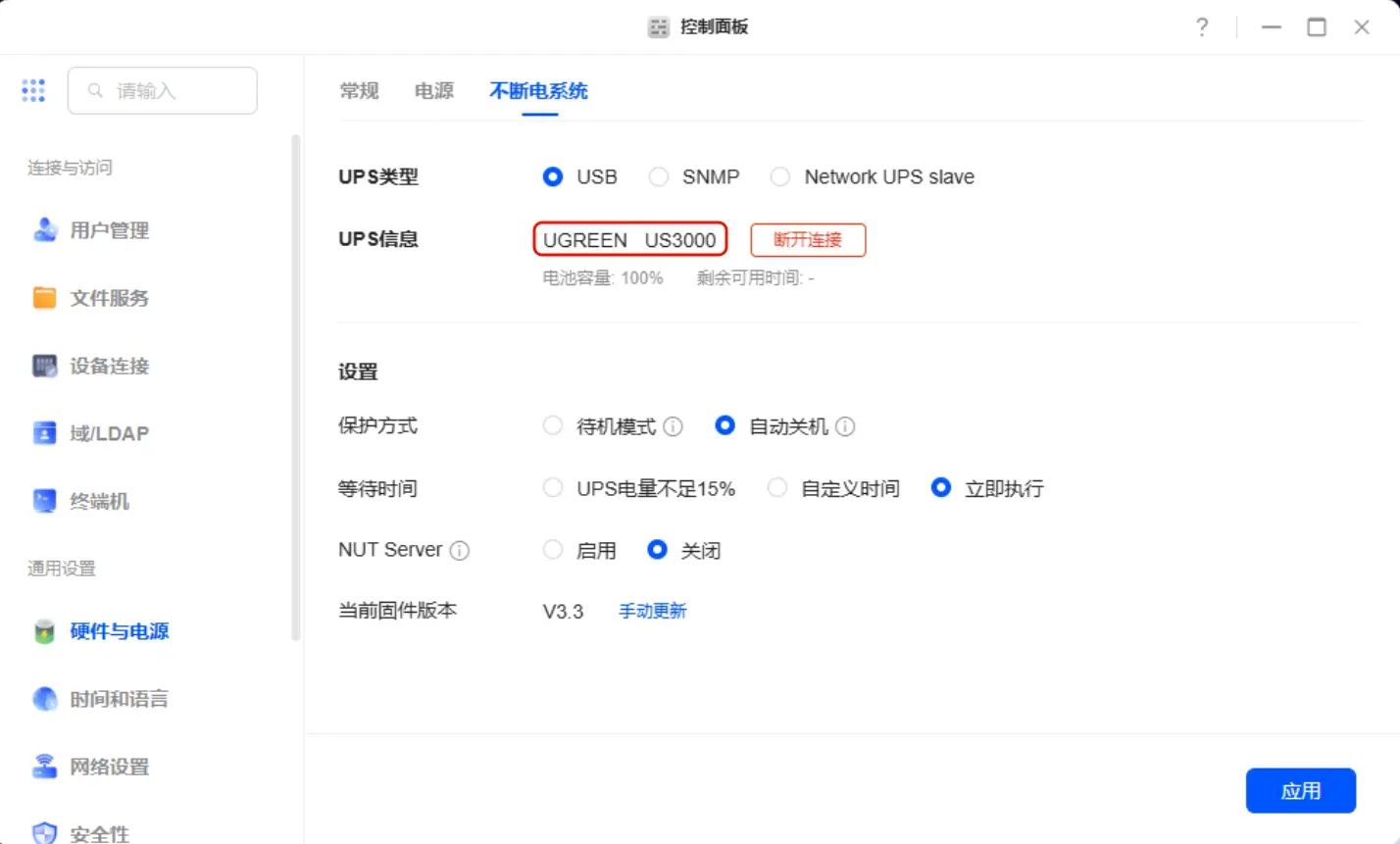Select UPS电量不足15% wait option
Viewport: 1400px width, 844px height.
click(x=553, y=488)
